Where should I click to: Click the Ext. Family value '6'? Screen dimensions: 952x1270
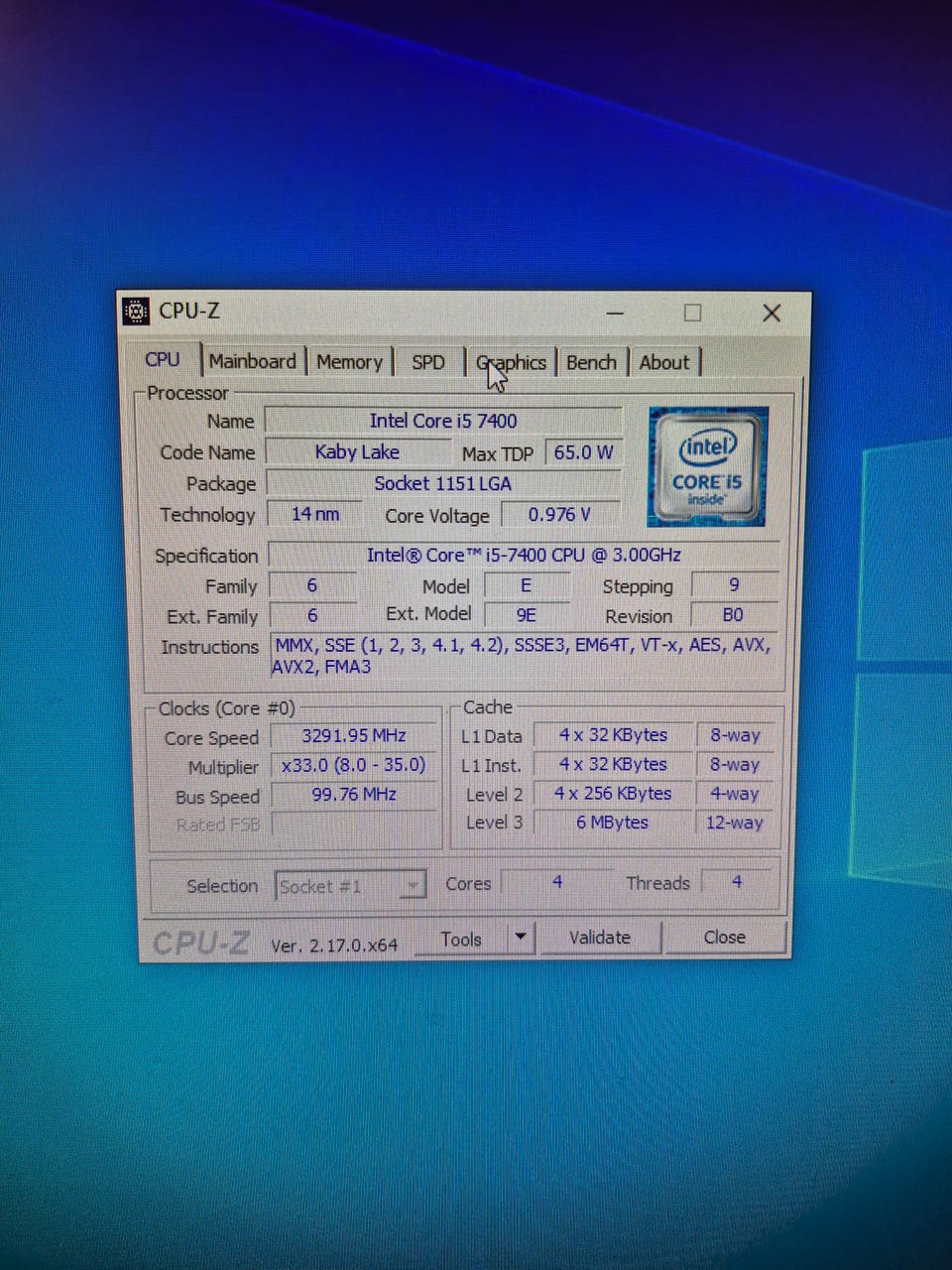click(x=312, y=615)
